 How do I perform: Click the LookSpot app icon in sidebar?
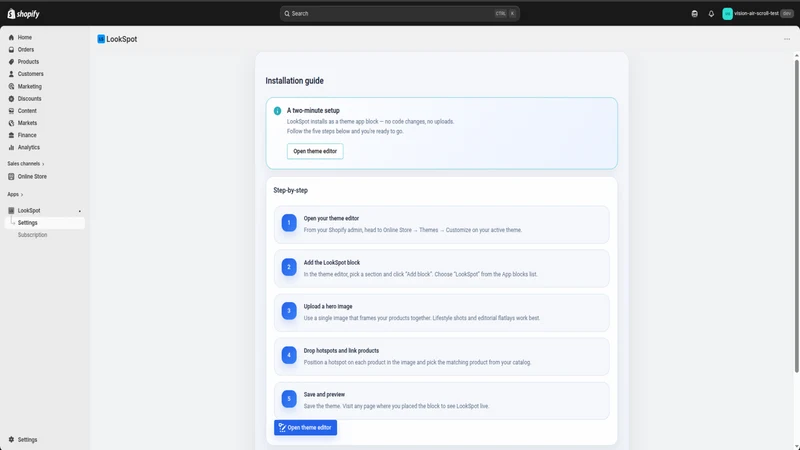click(x=11, y=210)
